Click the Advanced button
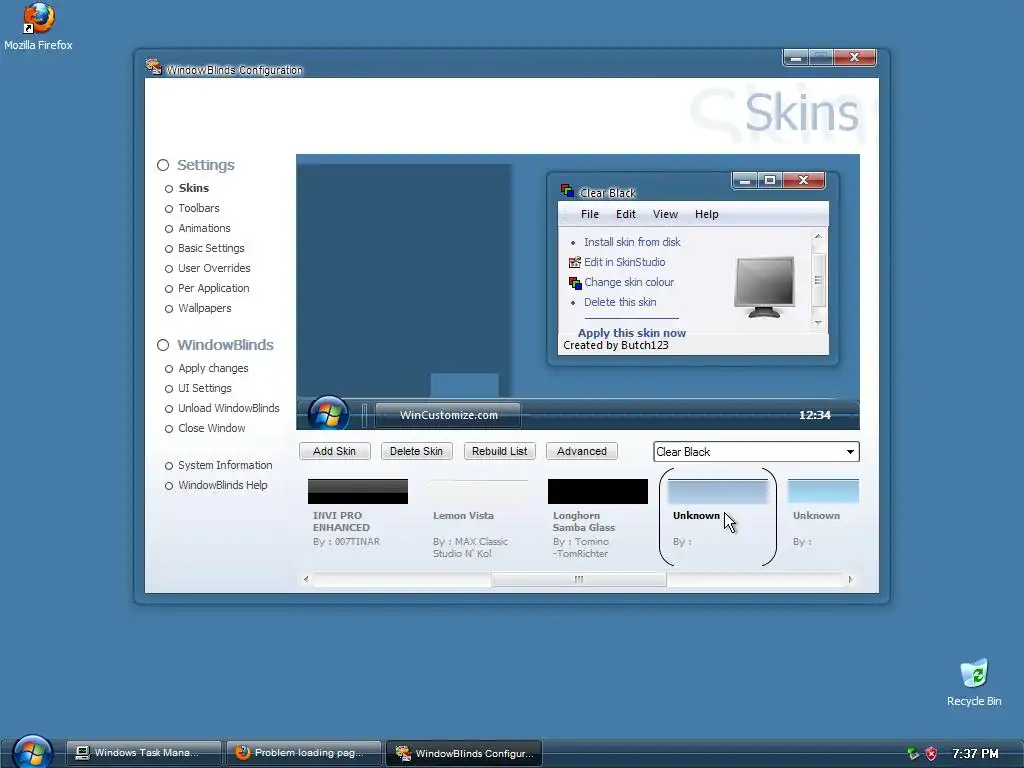The height and width of the screenshot is (768, 1024). pyautogui.click(x=582, y=451)
